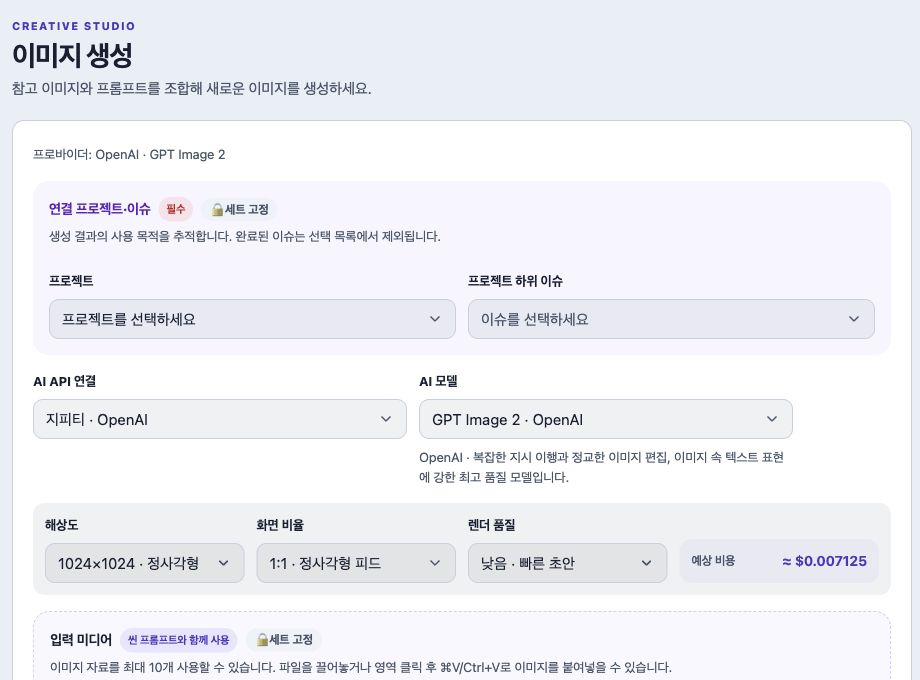Toggle the 세트 고정 lock for 연결 프로젝트·이슈
This screenshot has width=920, height=680.
point(240,209)
